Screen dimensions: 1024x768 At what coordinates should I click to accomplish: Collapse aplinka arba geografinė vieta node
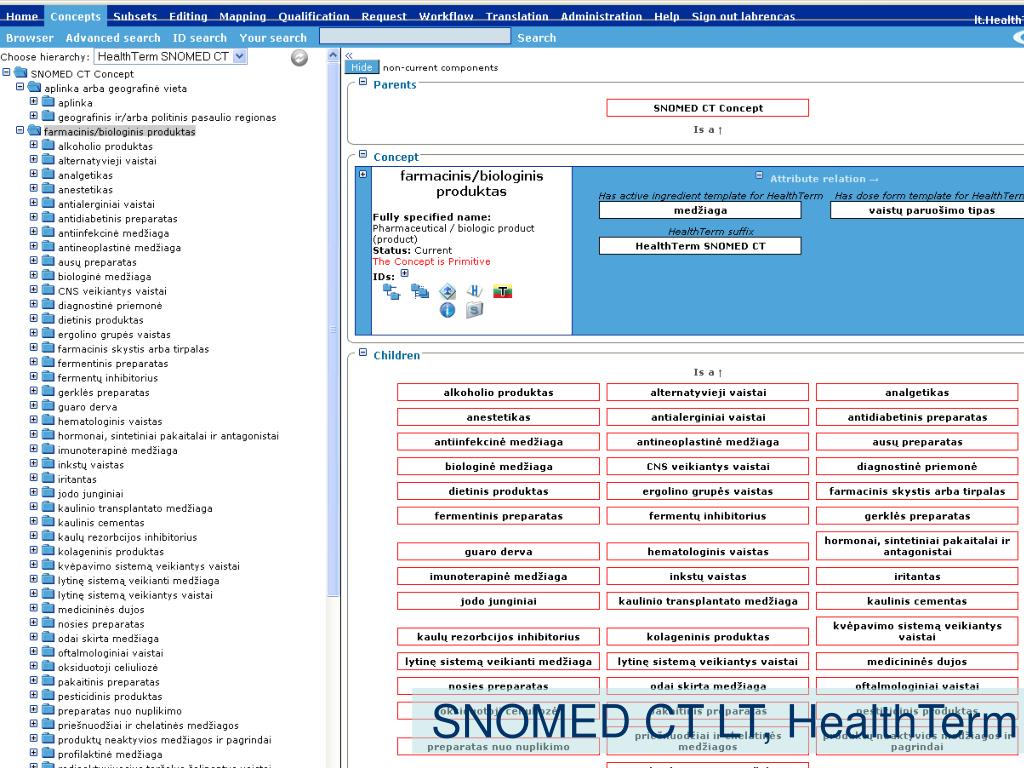[20, 87]
